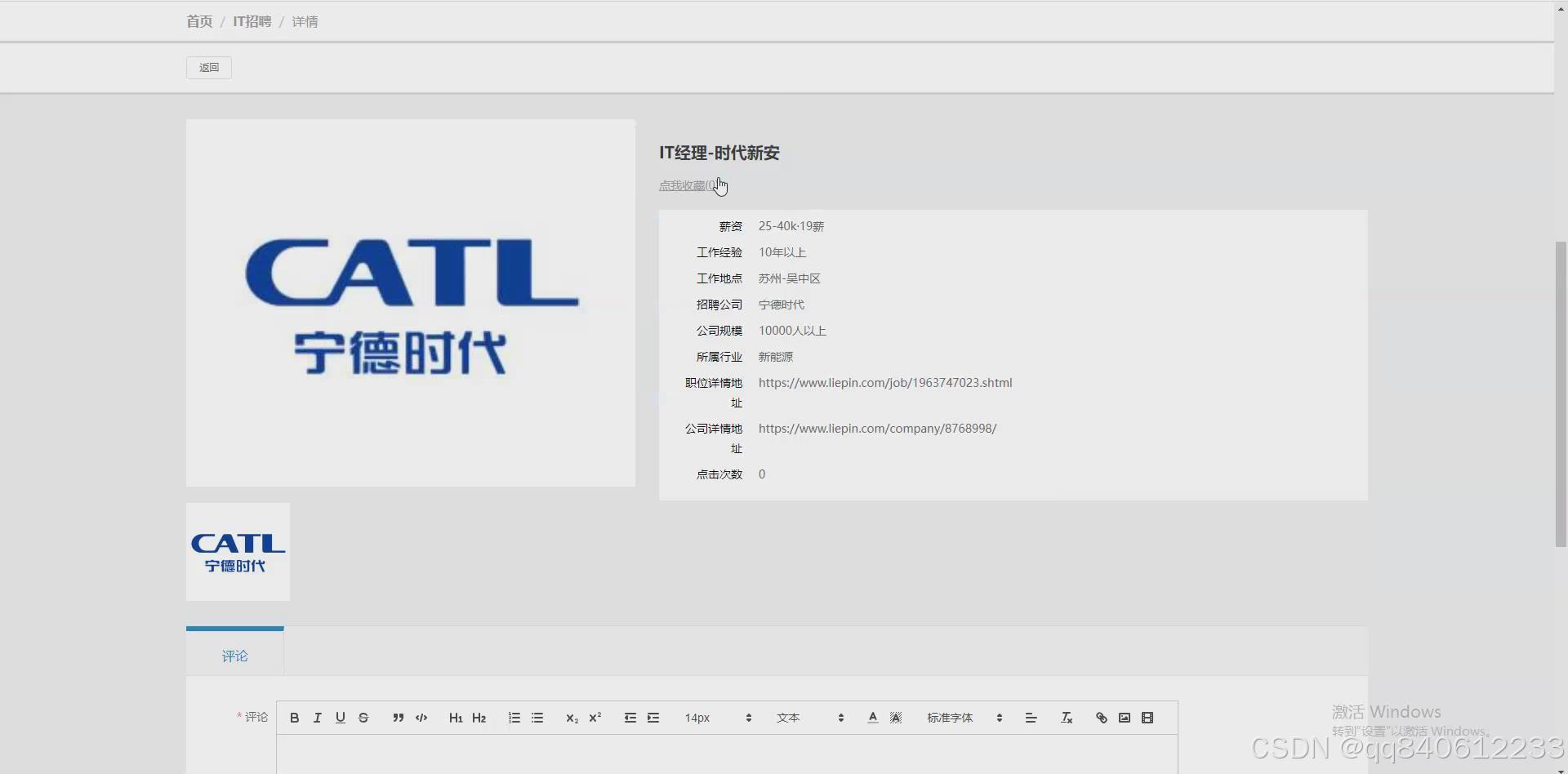Create a bulleted list

tap(537, 718)
